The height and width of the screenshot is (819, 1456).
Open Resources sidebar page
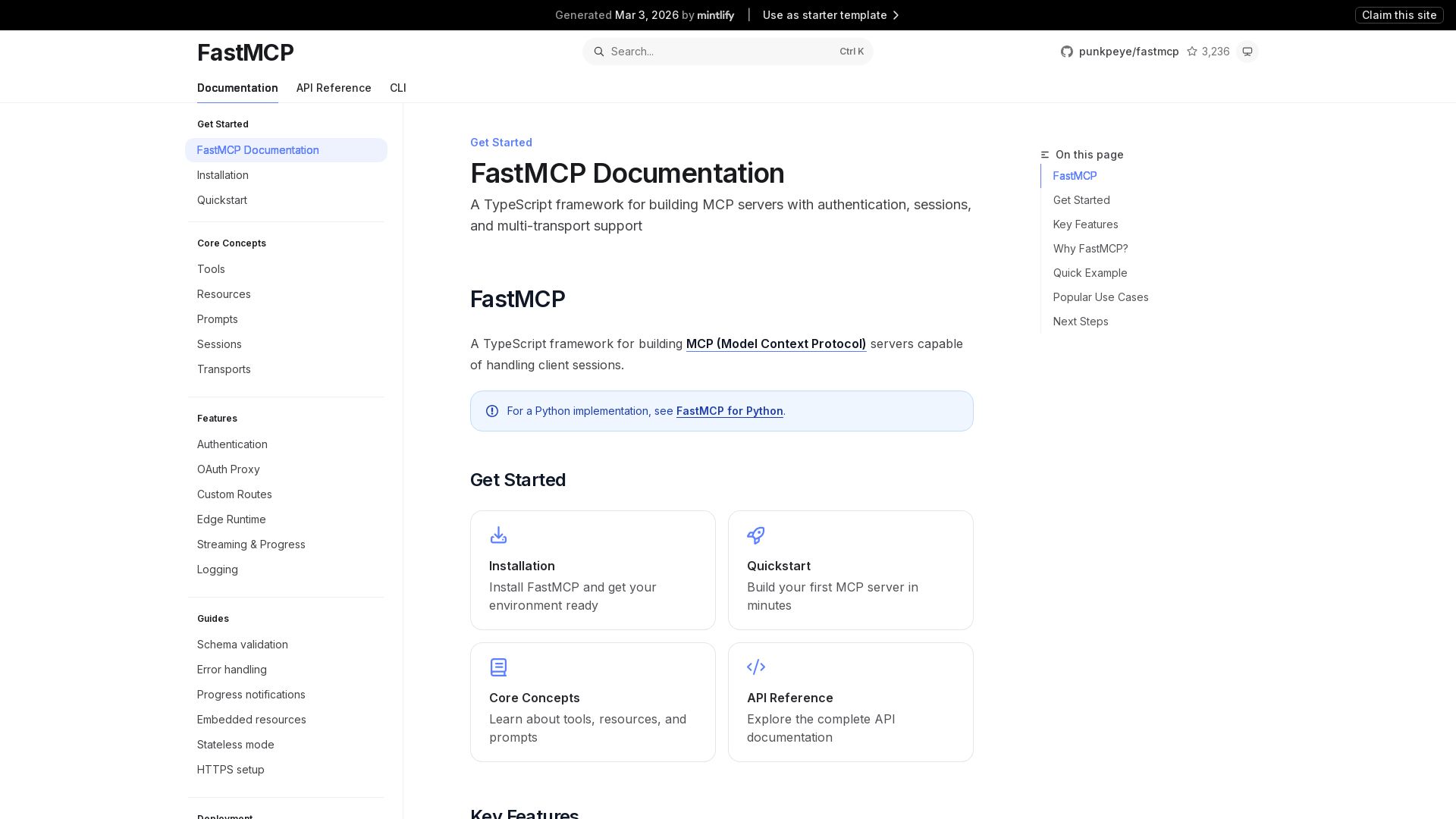coord(286,294)
